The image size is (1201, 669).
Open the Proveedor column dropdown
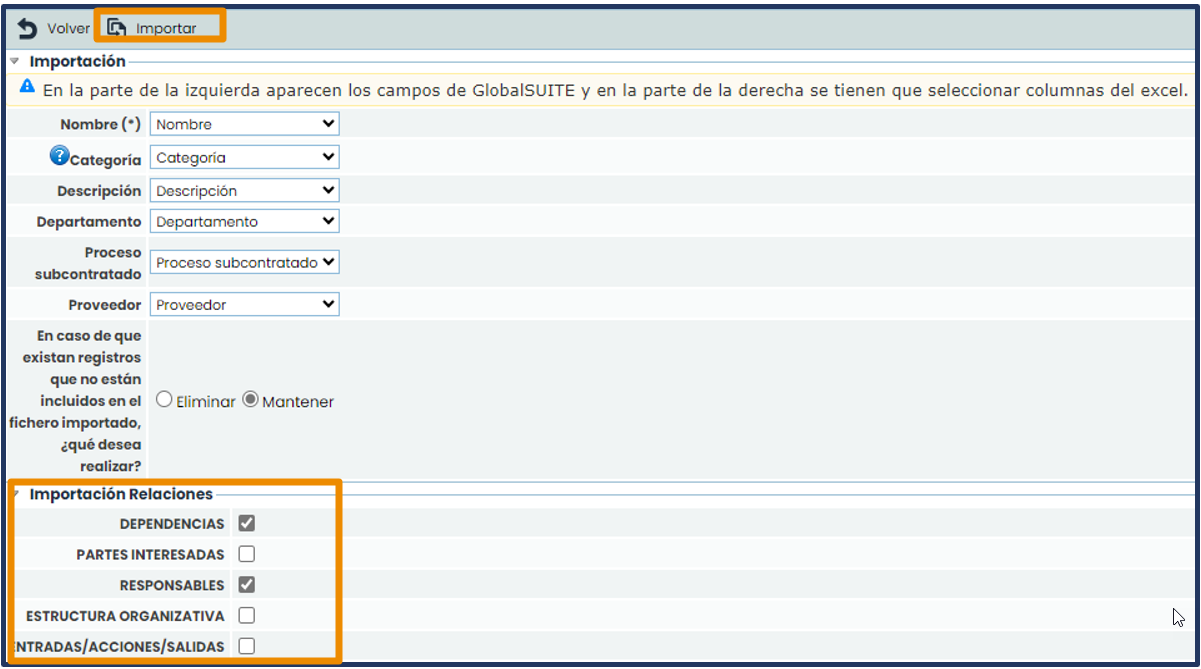(244, 304)
